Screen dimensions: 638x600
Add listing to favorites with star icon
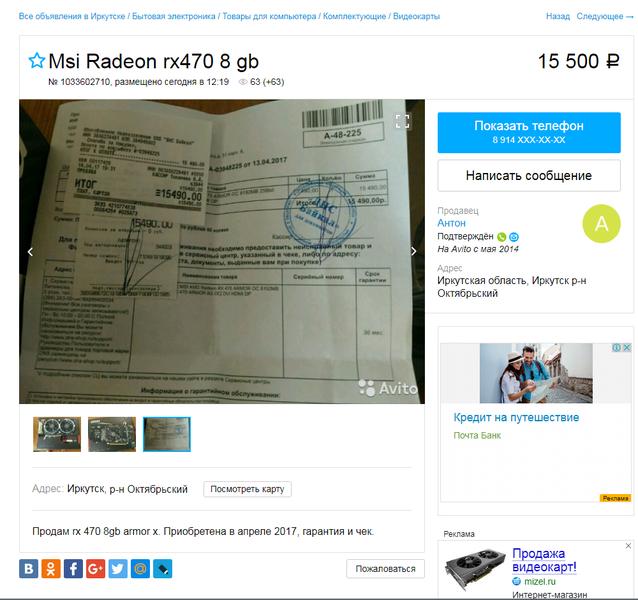pos(37,61)
